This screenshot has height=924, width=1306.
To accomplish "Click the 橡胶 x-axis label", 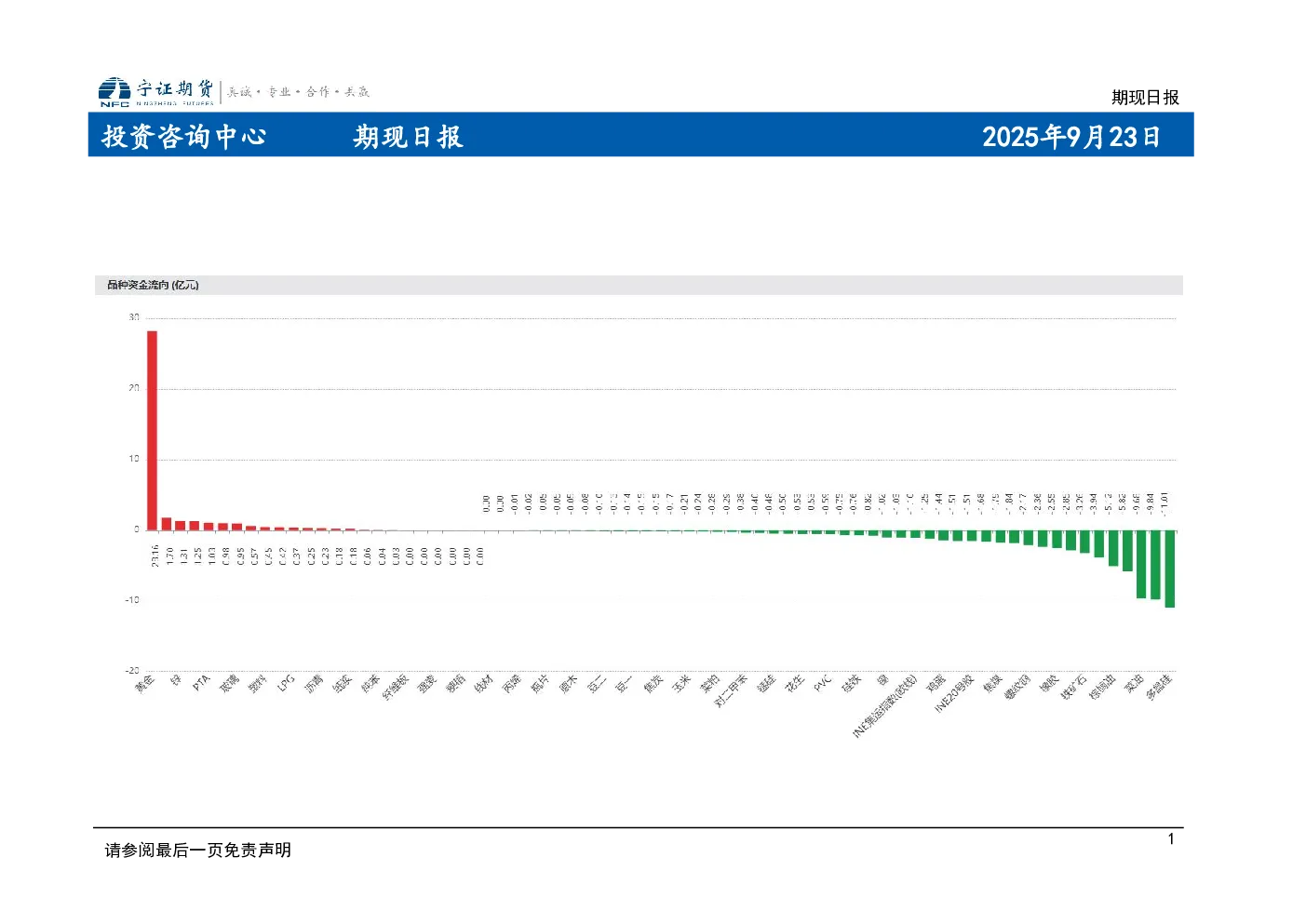I will [1048, 684].
